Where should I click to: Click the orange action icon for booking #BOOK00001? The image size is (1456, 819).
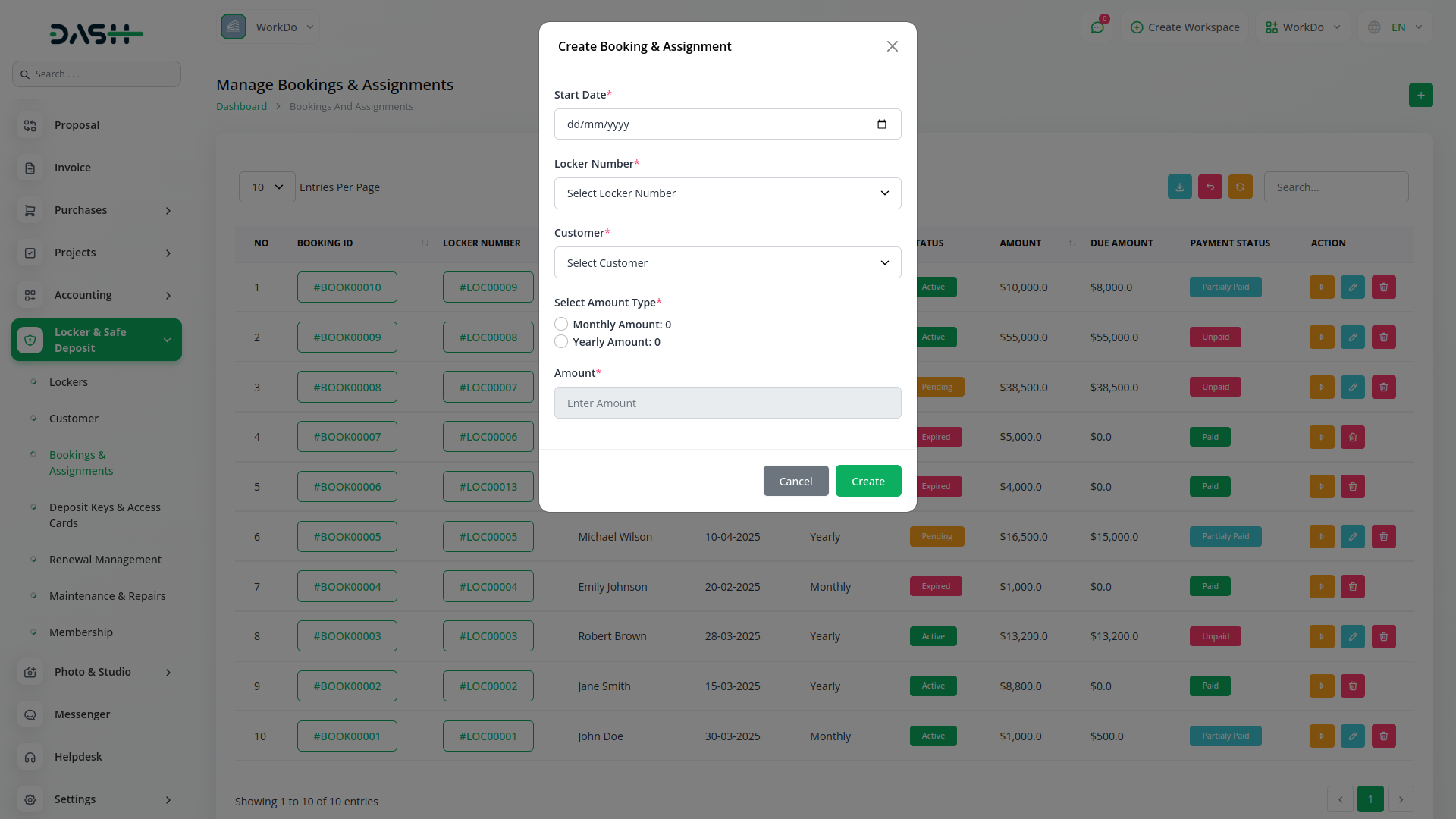click(1321, 736)
